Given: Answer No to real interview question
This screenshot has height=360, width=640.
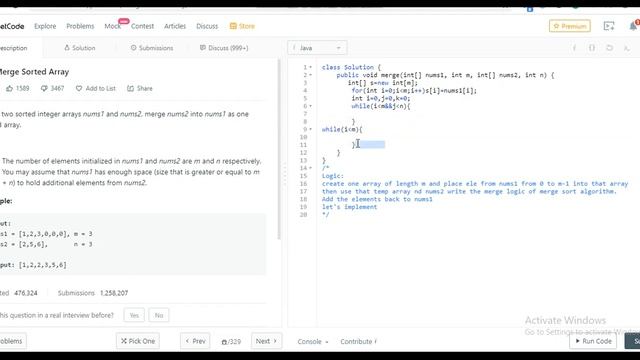Looking at the screenshot, I should click(x=159, y=315).
